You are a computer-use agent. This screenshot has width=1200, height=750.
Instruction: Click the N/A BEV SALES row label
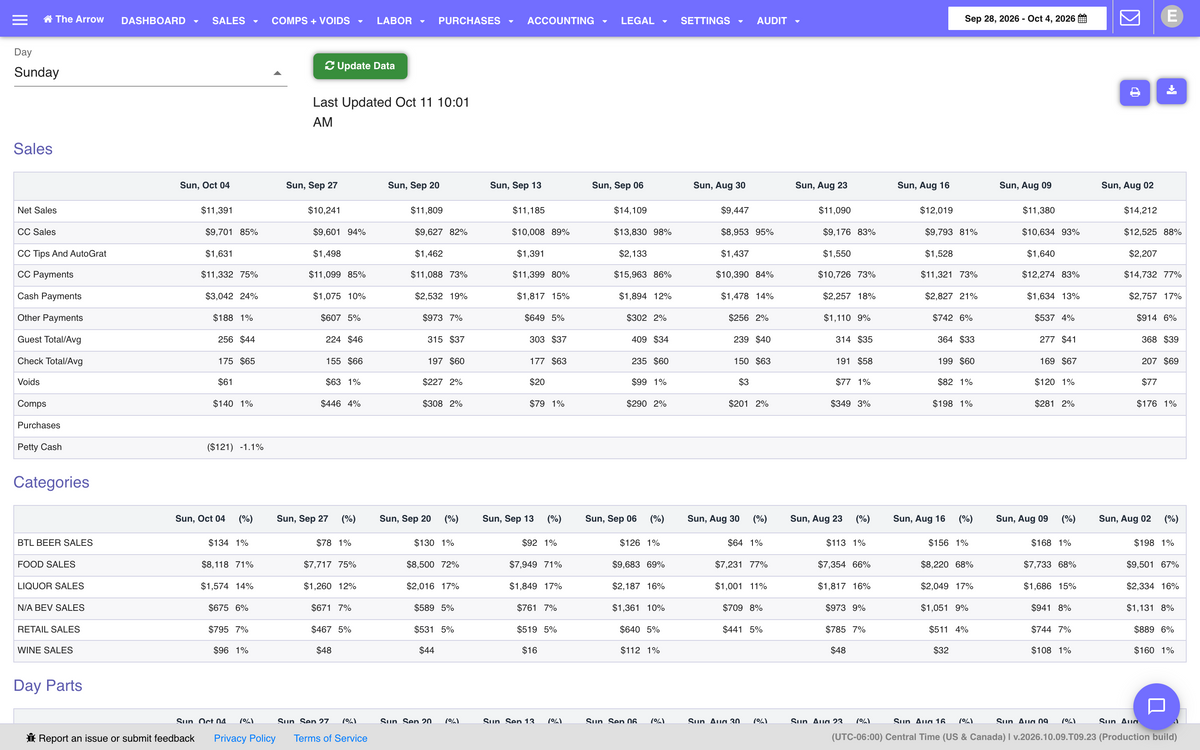(x=51, y=608)
